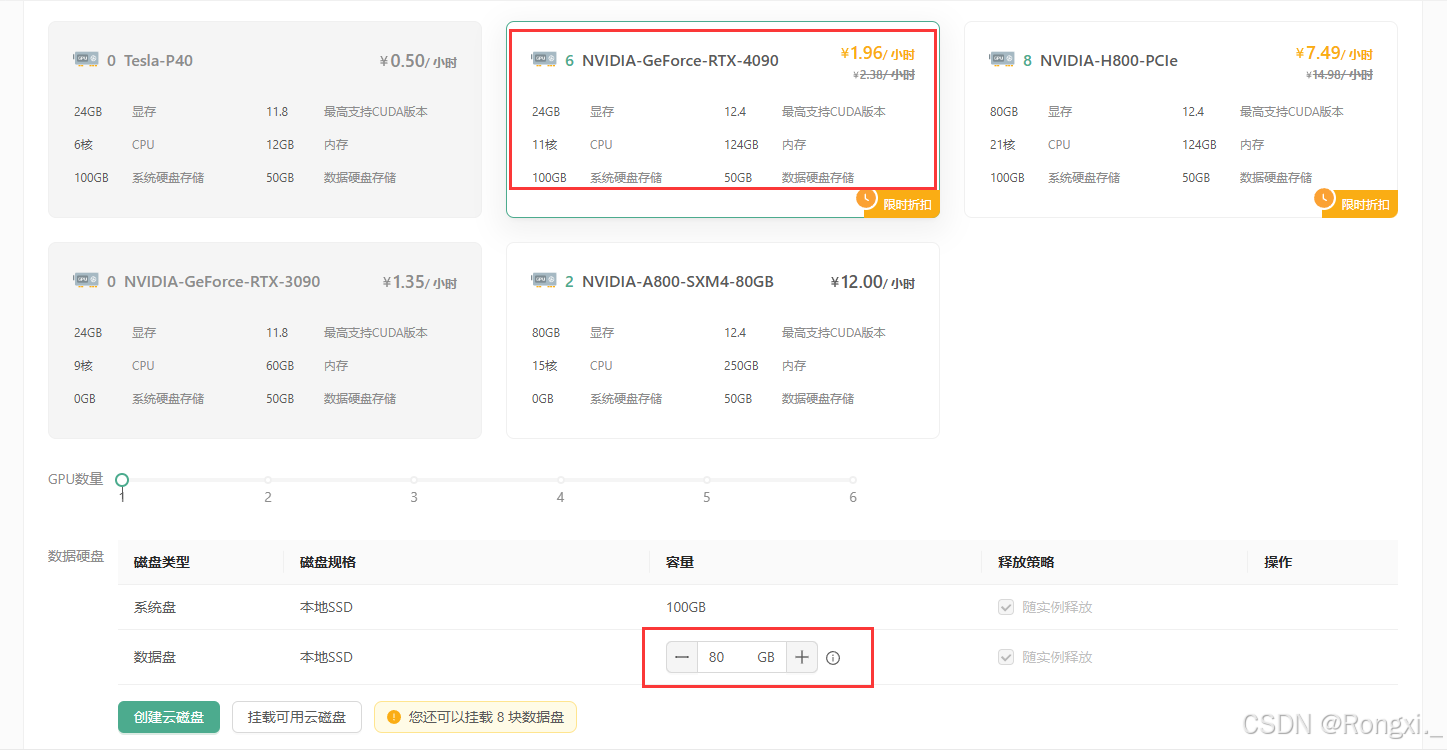Viewport: 1447px width, 750px height.
Task: Click the 15核 CPU value on A800-SXM4-80GB
Action: tap(544, 366)
